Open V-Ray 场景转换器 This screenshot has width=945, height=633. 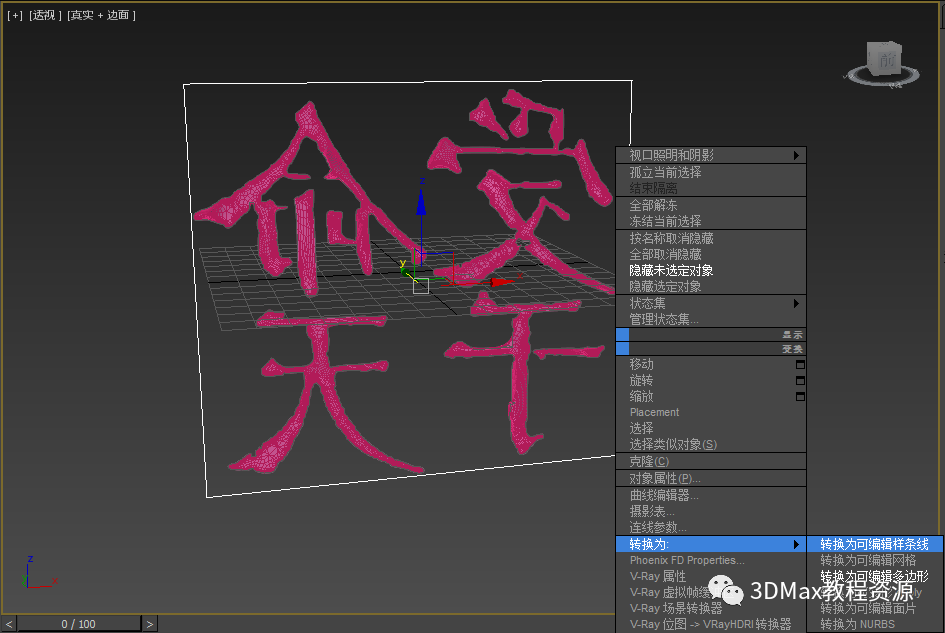[676, 609]
